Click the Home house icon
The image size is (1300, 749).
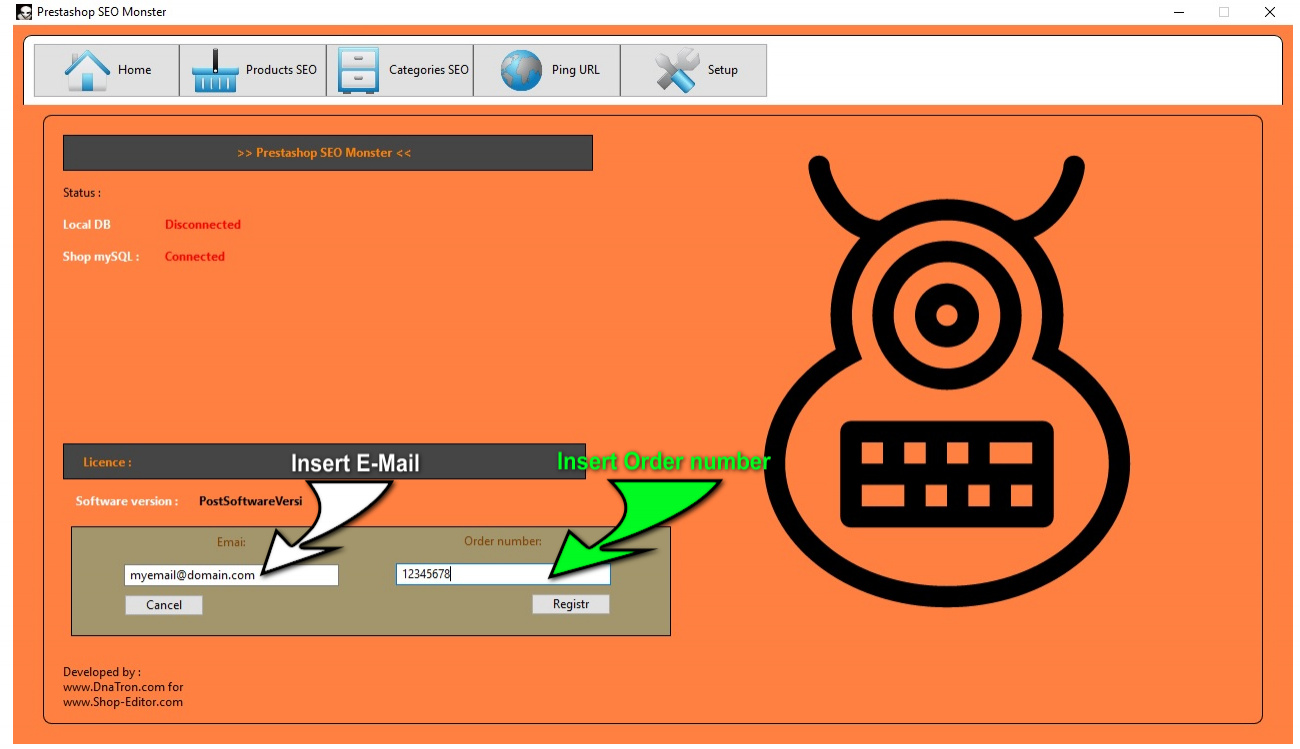[x=86, y=70]
